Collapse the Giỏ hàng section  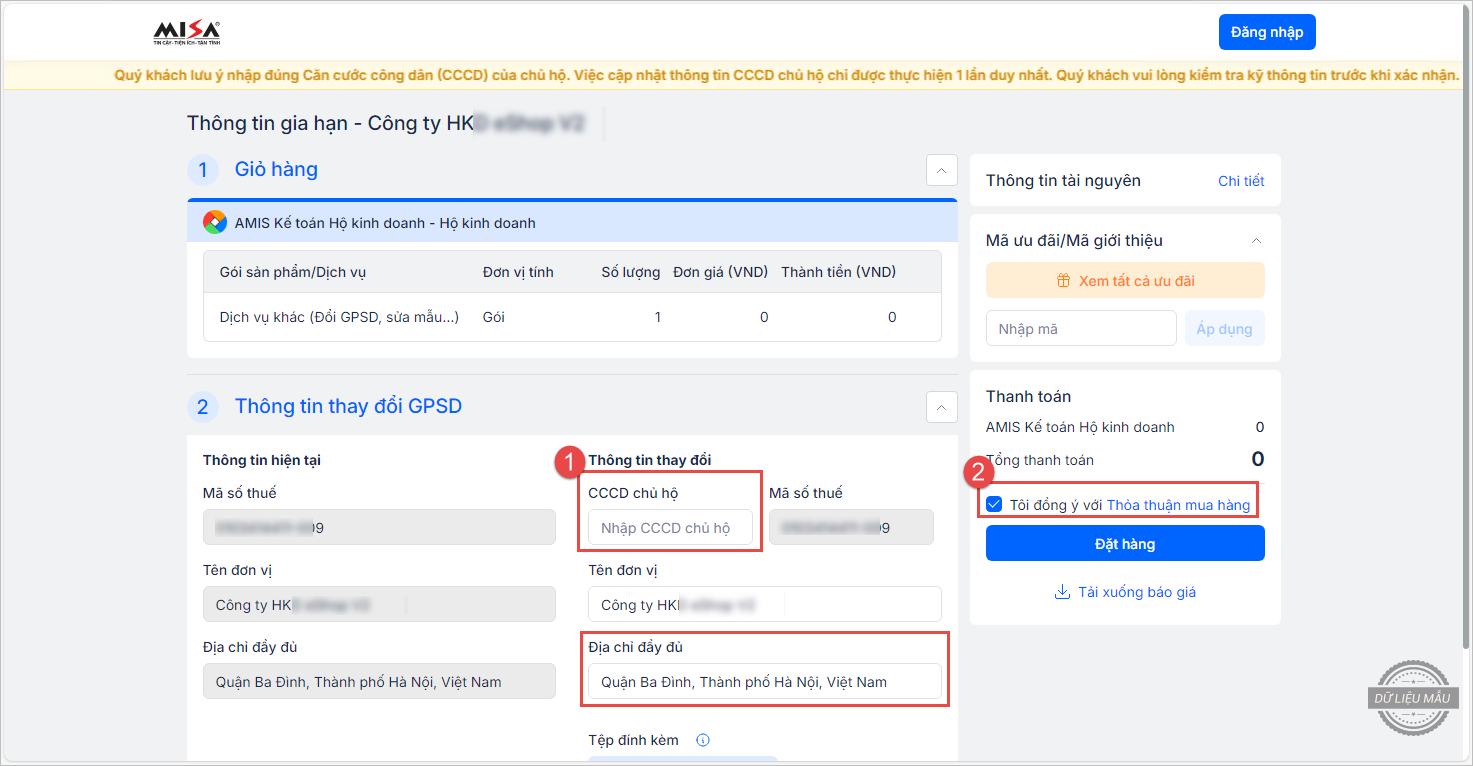pos(942,171)
